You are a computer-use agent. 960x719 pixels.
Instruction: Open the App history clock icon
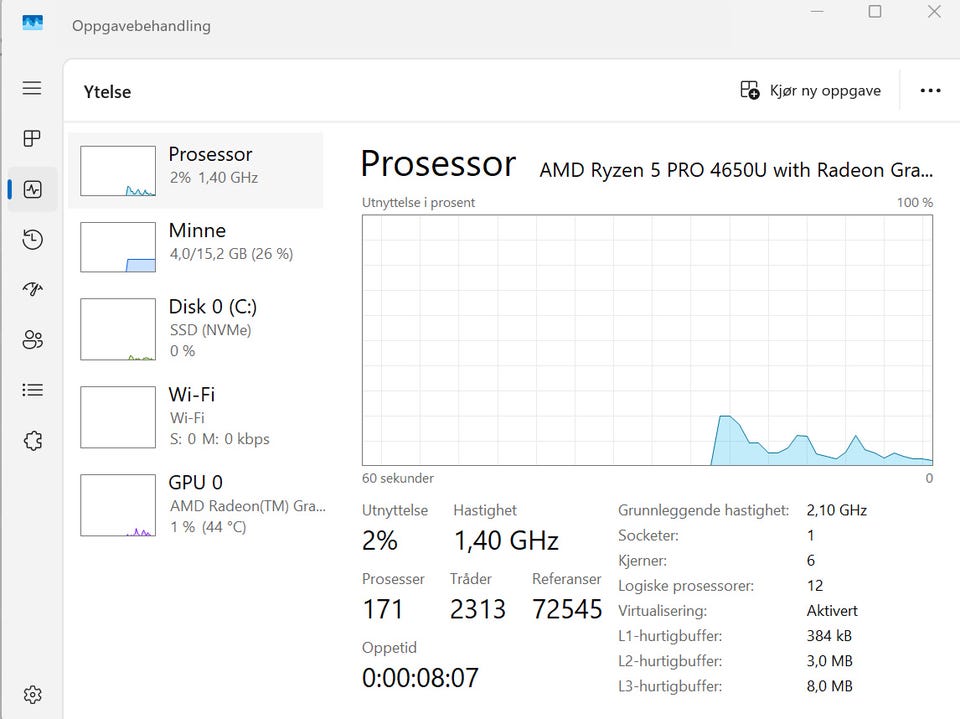click(32, 239)
